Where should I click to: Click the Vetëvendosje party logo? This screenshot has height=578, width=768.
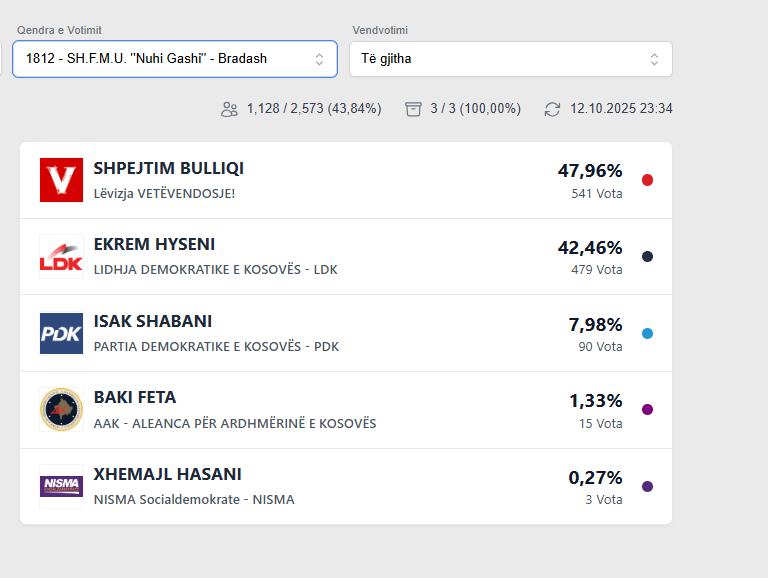[61, 180]
